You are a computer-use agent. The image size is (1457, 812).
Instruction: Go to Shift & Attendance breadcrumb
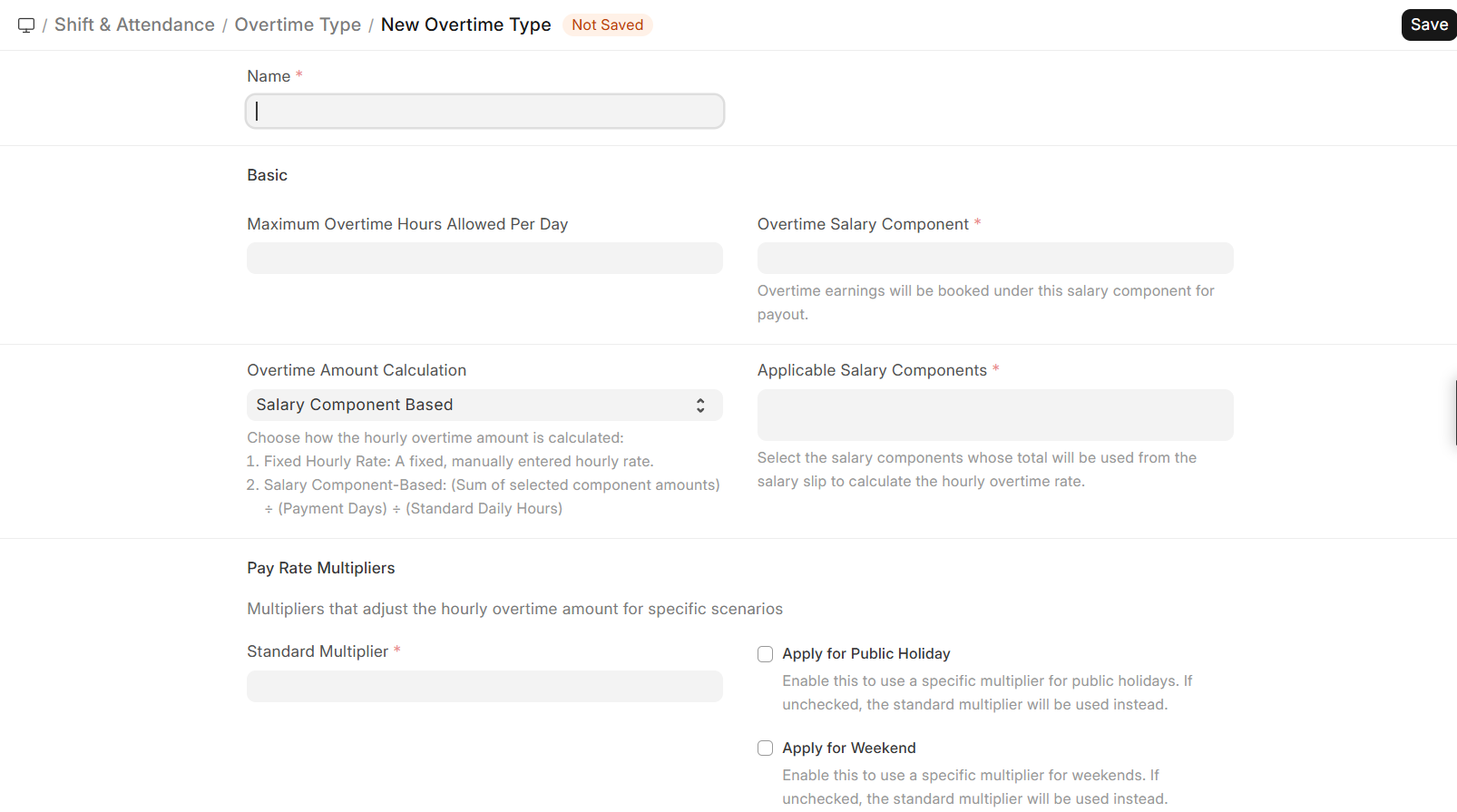tap(134, 25)
